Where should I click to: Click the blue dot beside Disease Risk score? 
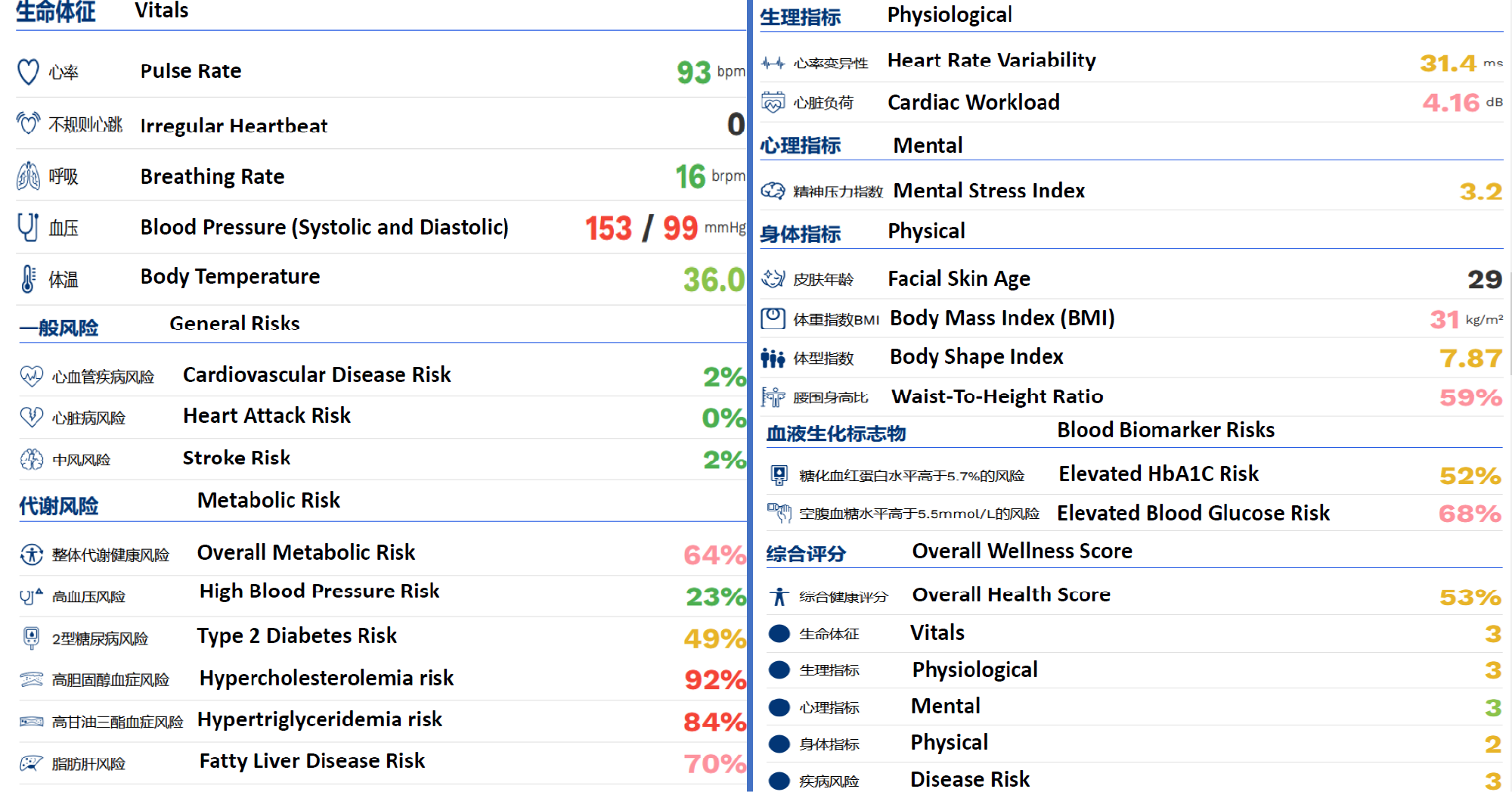(779, 781)
